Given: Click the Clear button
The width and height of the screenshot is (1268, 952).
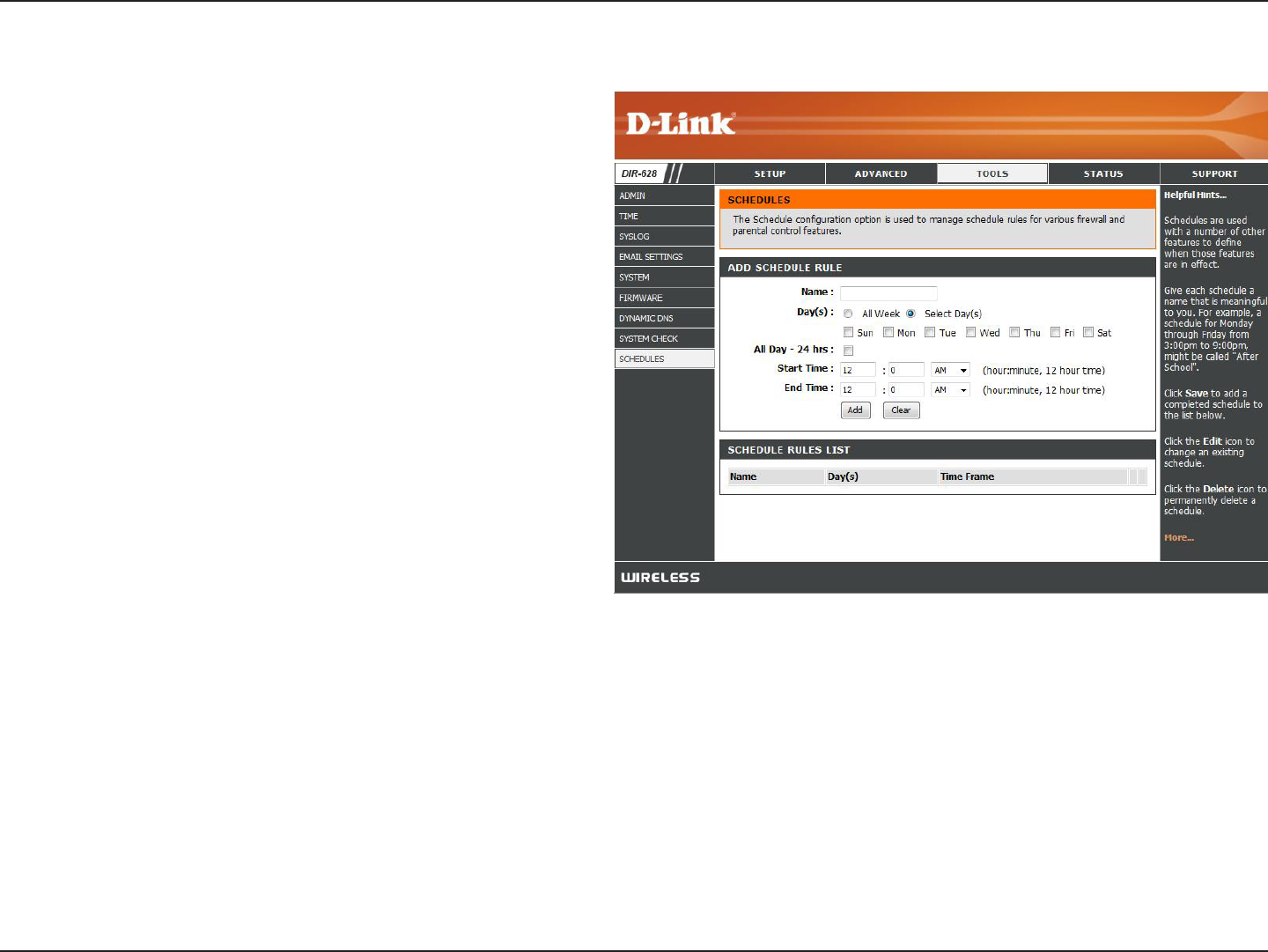Looking at the screenshot, I should coord(901,410).
